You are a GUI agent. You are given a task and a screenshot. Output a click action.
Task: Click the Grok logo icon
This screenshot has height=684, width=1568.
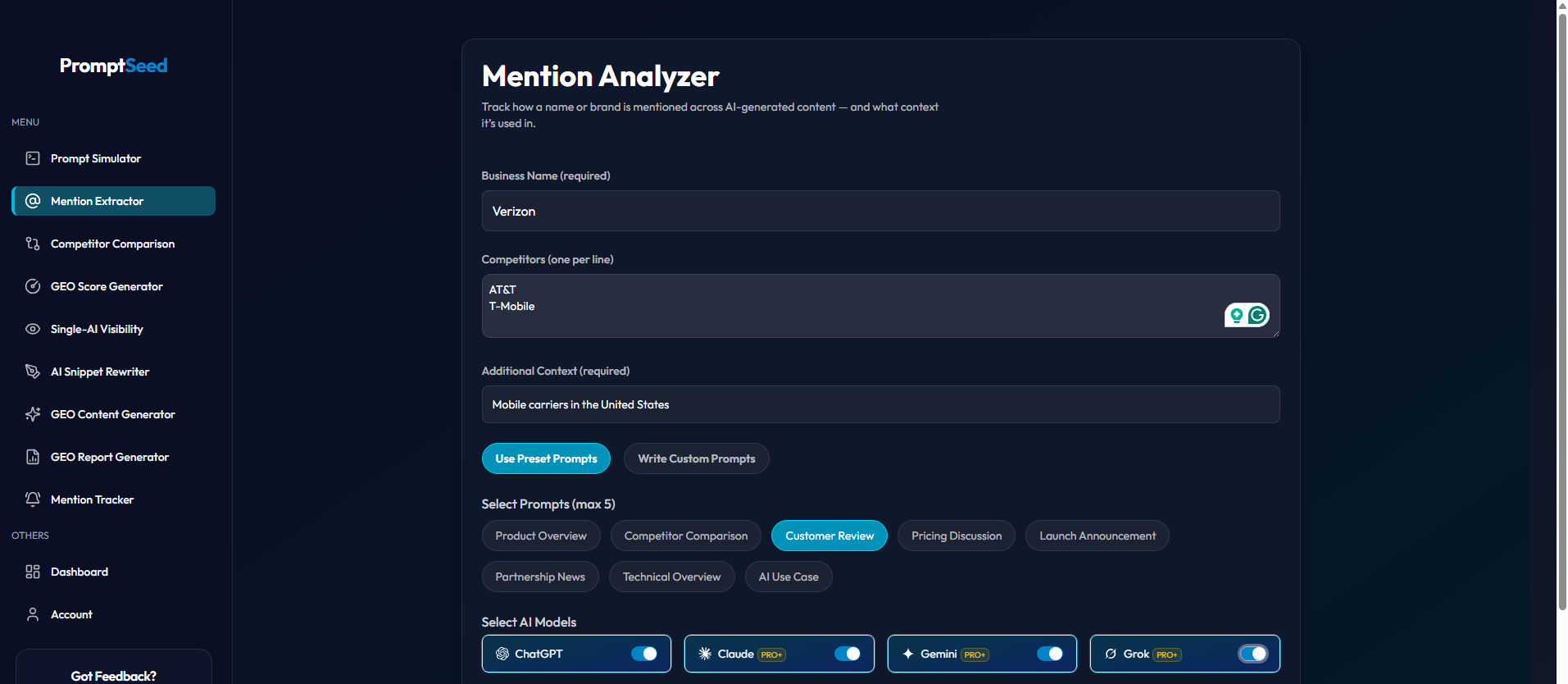pos(1111,654)
